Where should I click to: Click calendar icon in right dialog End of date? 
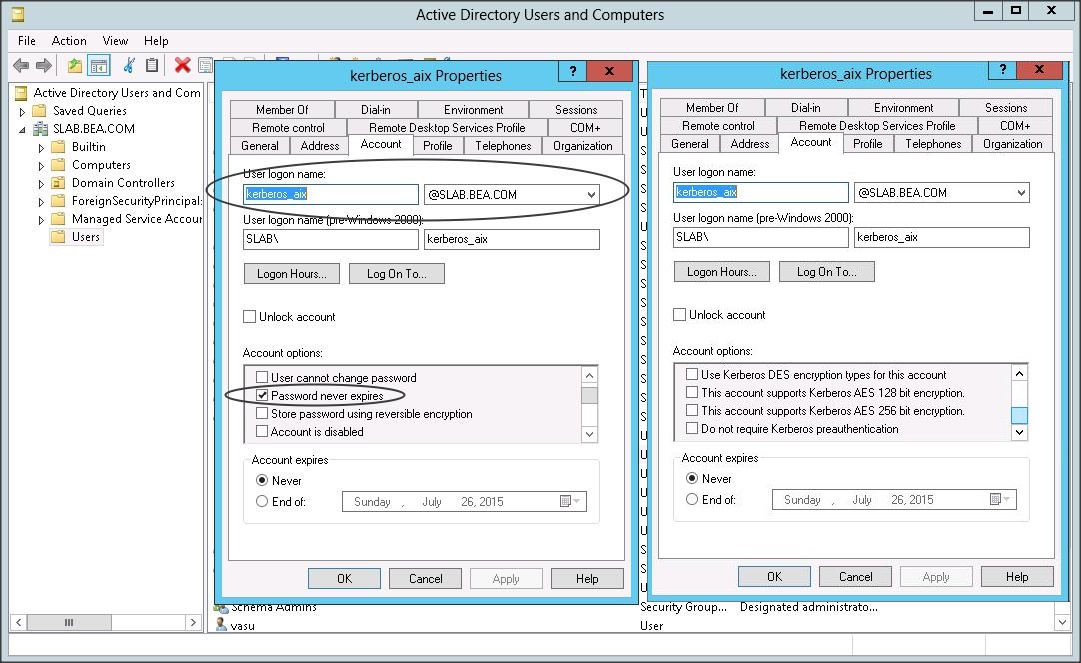point(996,499)
